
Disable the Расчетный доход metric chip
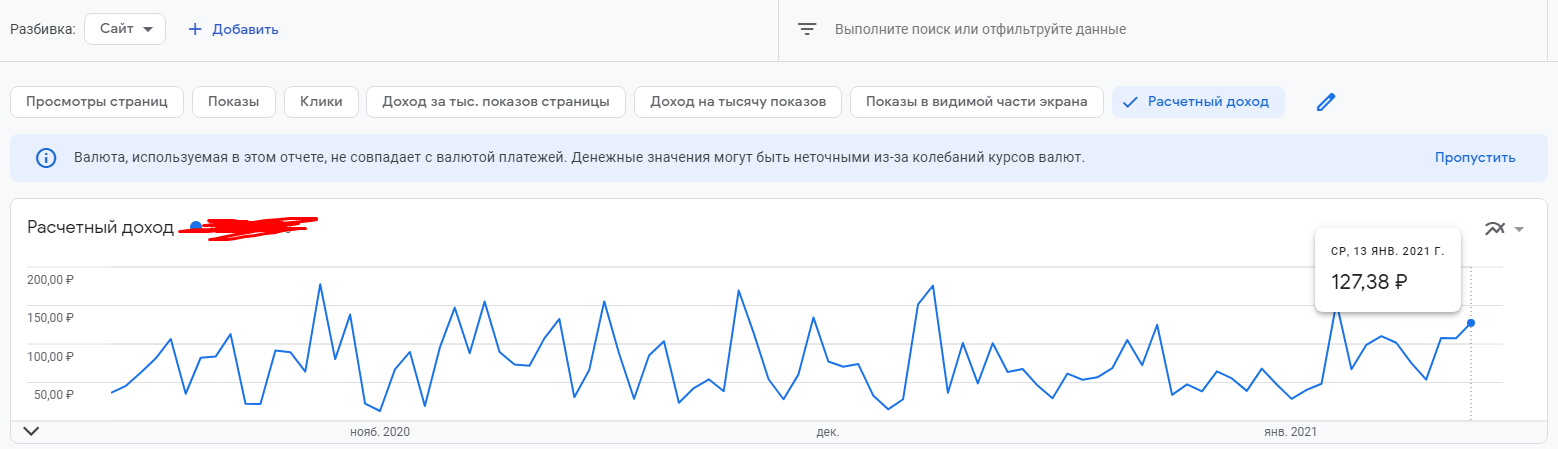point(1198,102)
